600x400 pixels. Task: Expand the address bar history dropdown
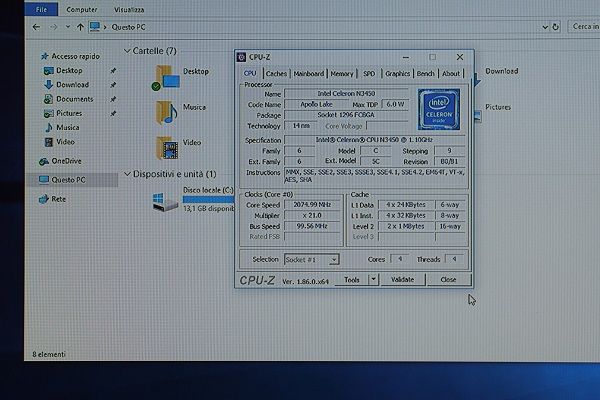(545, 27)
